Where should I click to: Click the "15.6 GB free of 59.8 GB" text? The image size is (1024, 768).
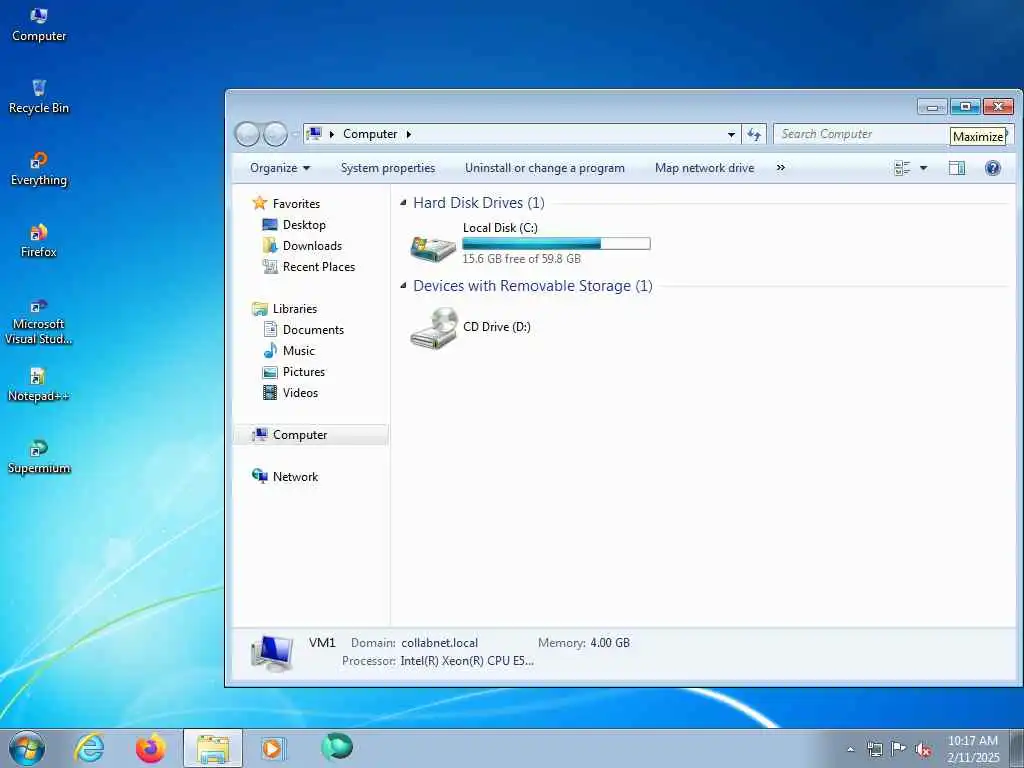pos(521,259)
